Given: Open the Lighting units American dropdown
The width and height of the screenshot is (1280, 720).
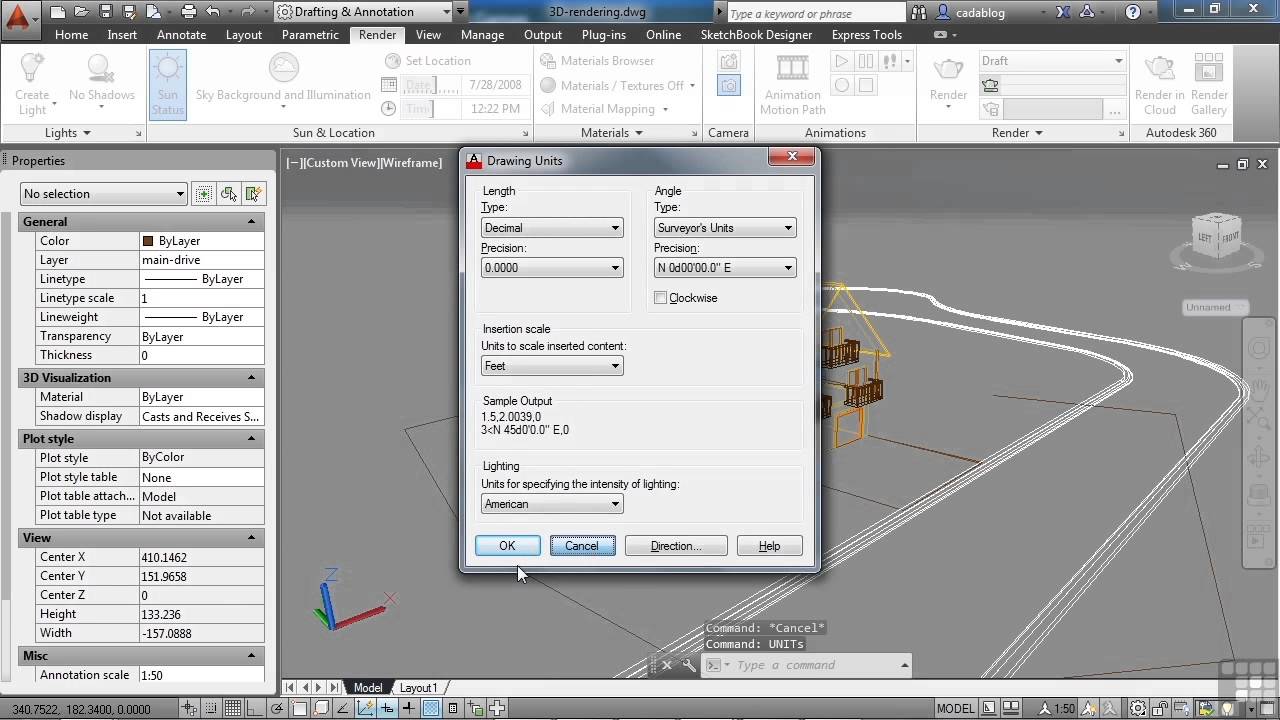Looking at the screenshot, I should tap(552, 504).
